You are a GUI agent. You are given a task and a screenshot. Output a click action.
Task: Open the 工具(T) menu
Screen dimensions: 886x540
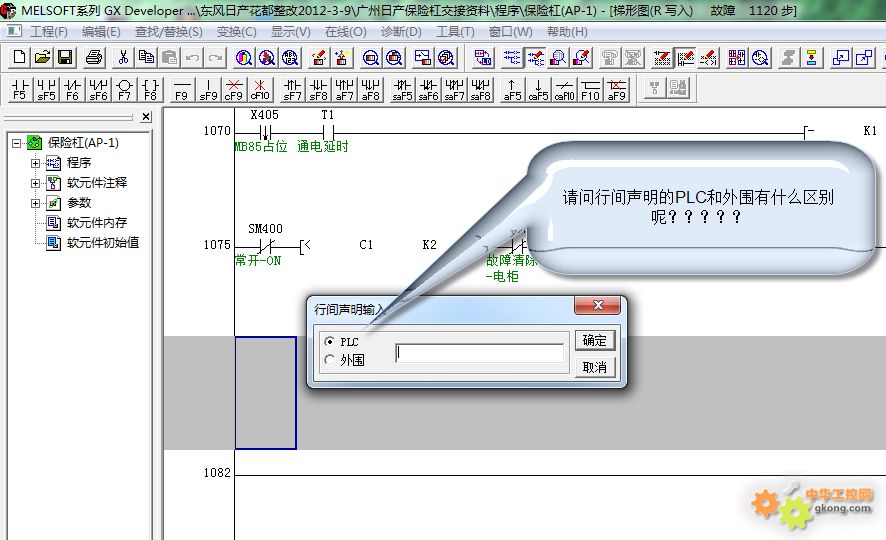(455, 32)
